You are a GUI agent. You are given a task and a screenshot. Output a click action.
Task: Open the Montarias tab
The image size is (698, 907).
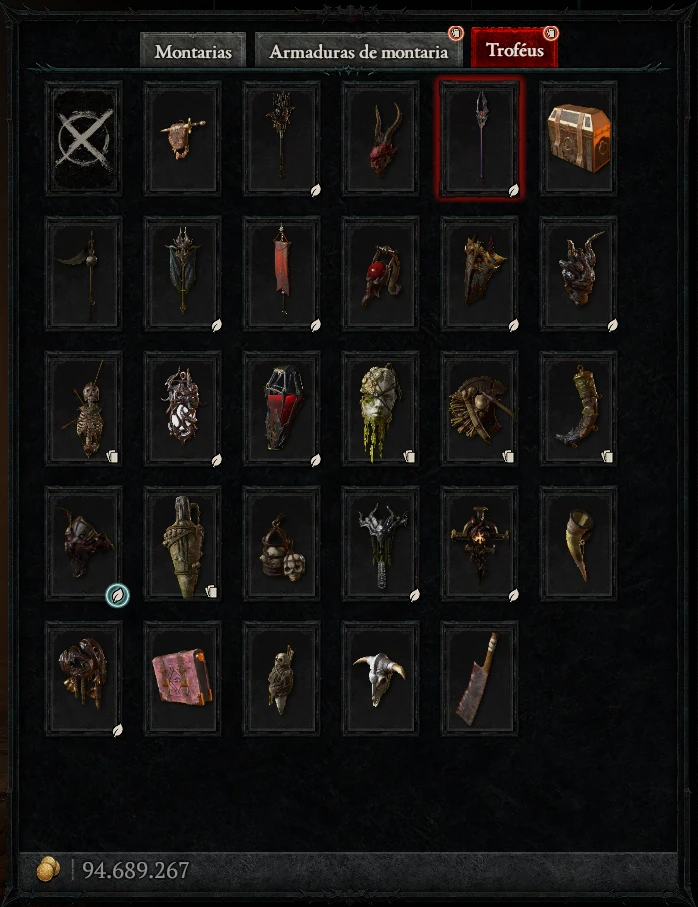tap(193, 51)
